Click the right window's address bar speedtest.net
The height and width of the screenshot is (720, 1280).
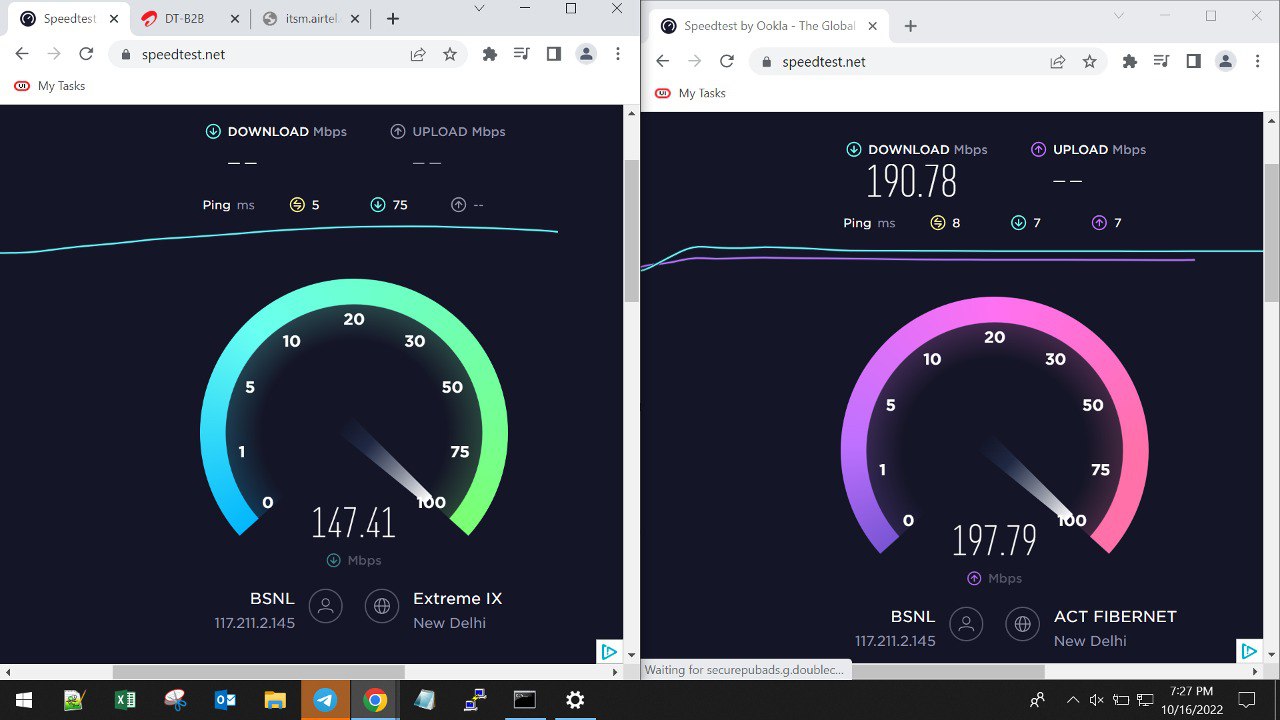(x=823, y=62)
